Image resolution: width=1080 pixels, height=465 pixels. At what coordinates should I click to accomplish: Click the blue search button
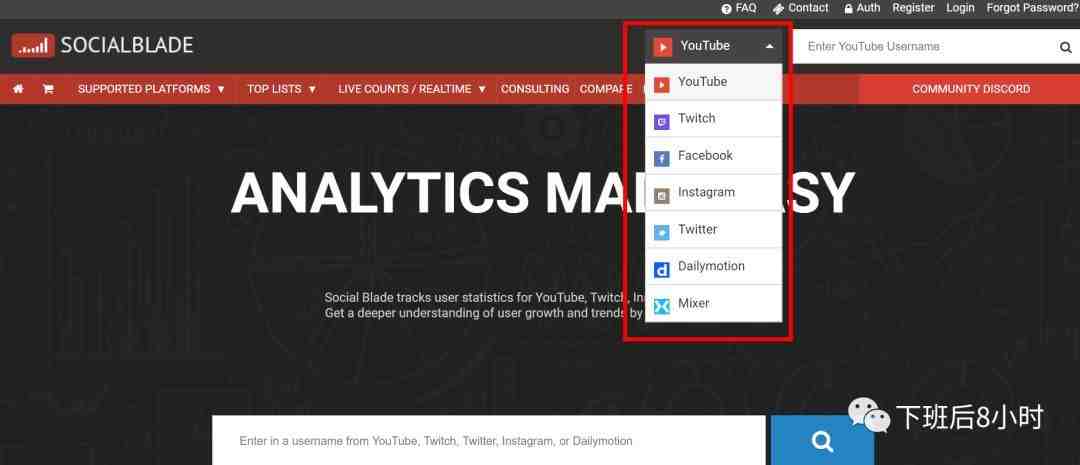click(x=822, y=440)
